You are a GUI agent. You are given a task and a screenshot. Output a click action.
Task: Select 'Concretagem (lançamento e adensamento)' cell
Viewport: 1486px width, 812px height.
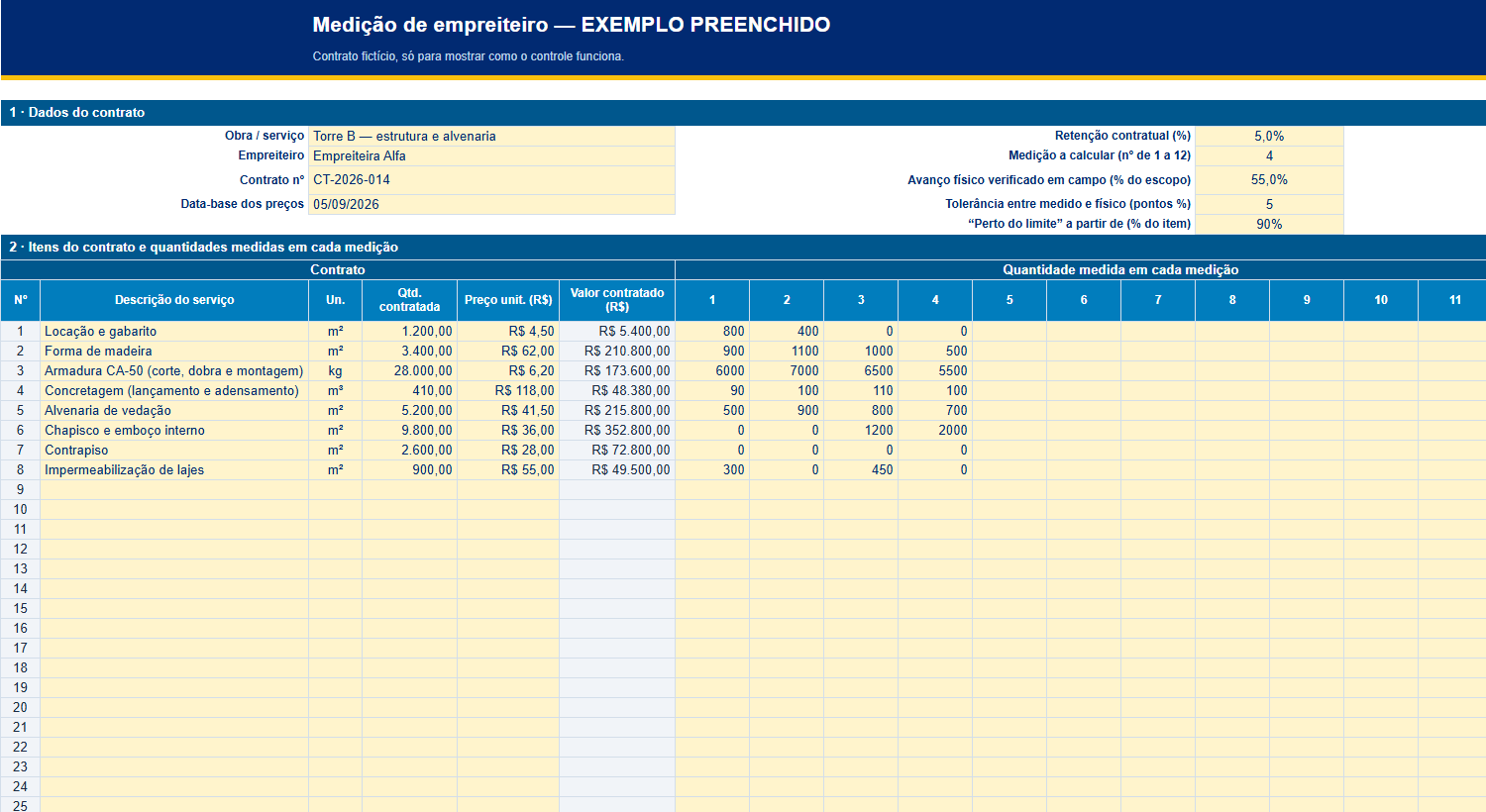174,390
